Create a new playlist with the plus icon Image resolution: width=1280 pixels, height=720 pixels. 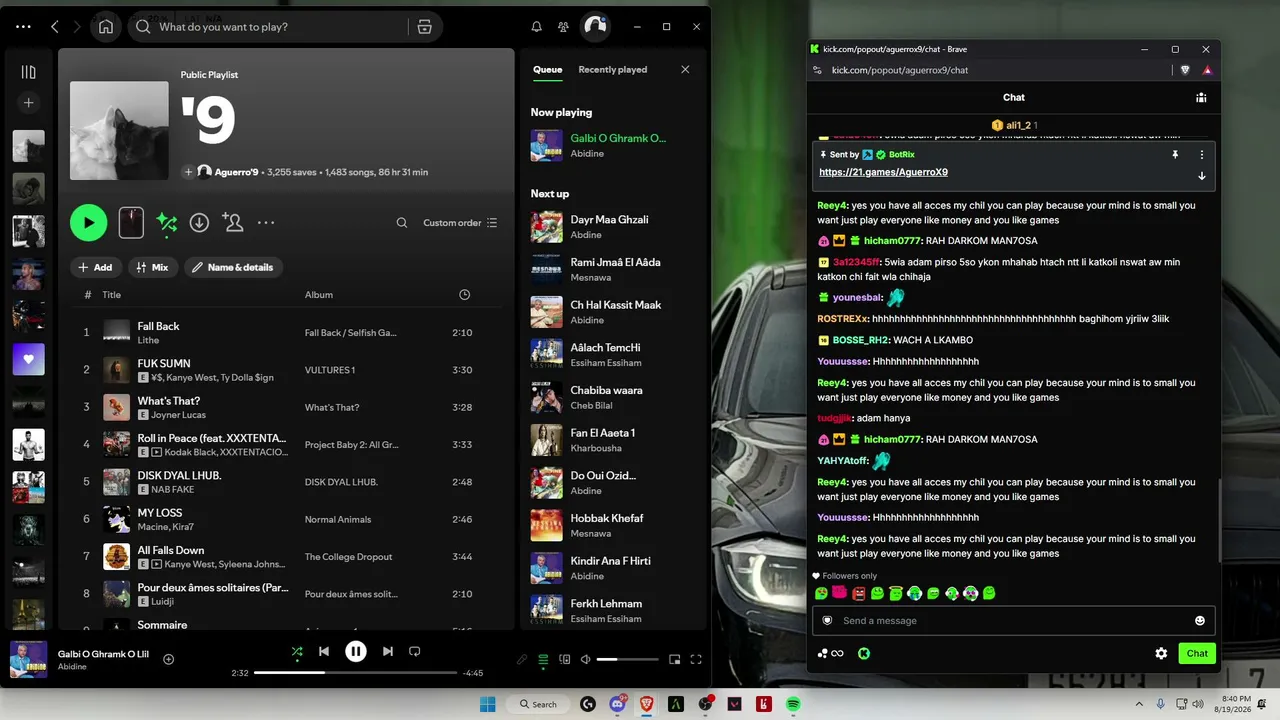click(28, 102)
